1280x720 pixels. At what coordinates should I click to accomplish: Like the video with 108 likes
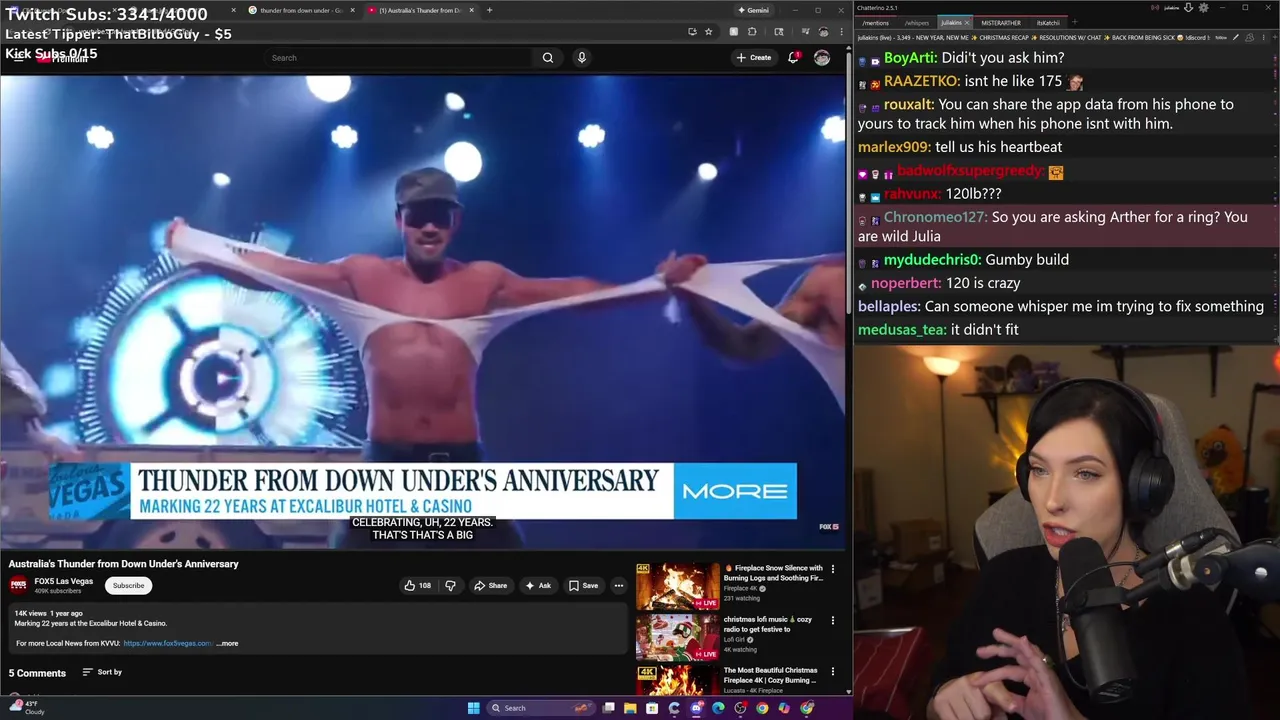point(417,586)
